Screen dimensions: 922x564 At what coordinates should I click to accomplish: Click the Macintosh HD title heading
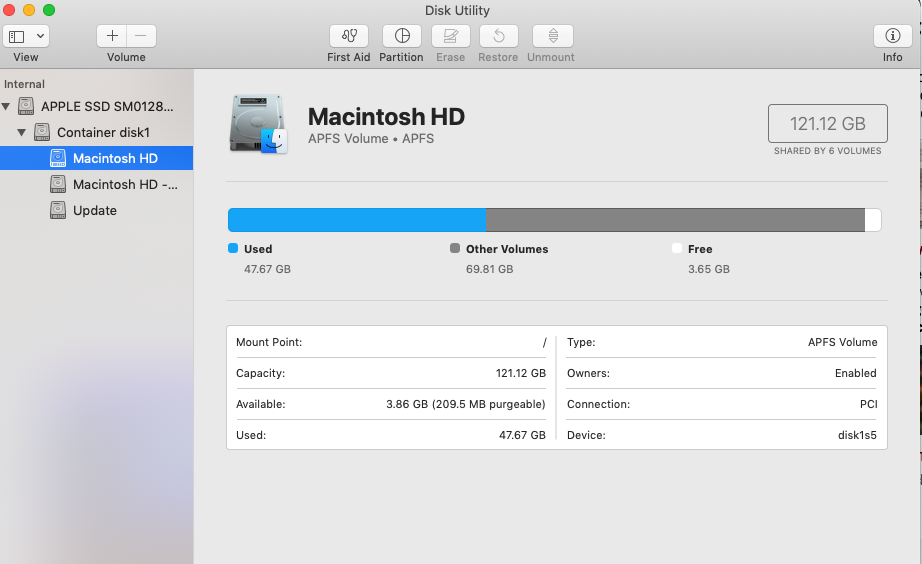[386, 116]
